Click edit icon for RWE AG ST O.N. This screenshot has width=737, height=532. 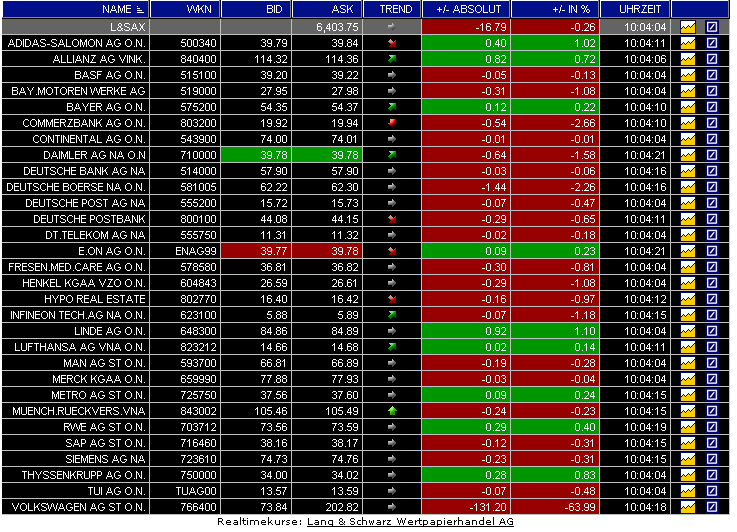coord(712,427)
